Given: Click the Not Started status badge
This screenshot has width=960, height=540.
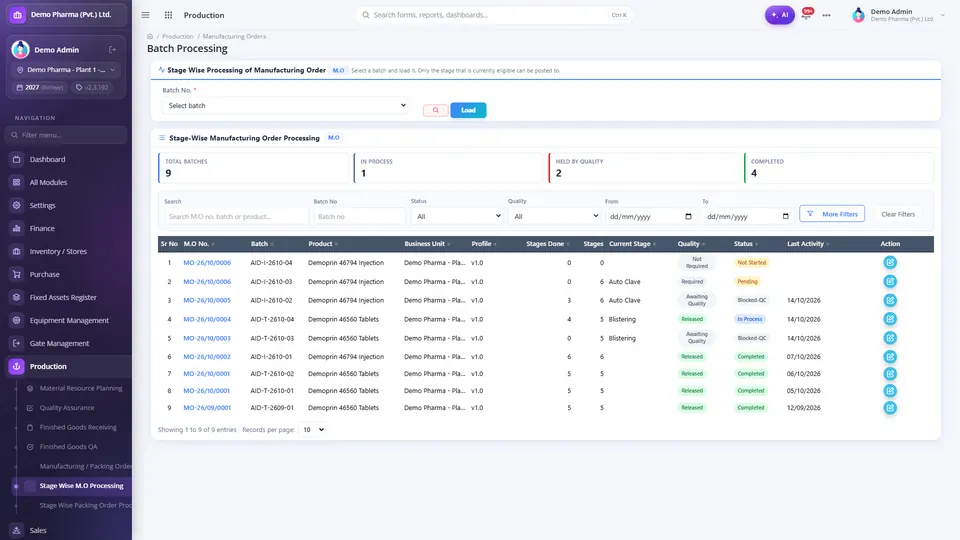Looking at the screenshot, I should (751, 263).
